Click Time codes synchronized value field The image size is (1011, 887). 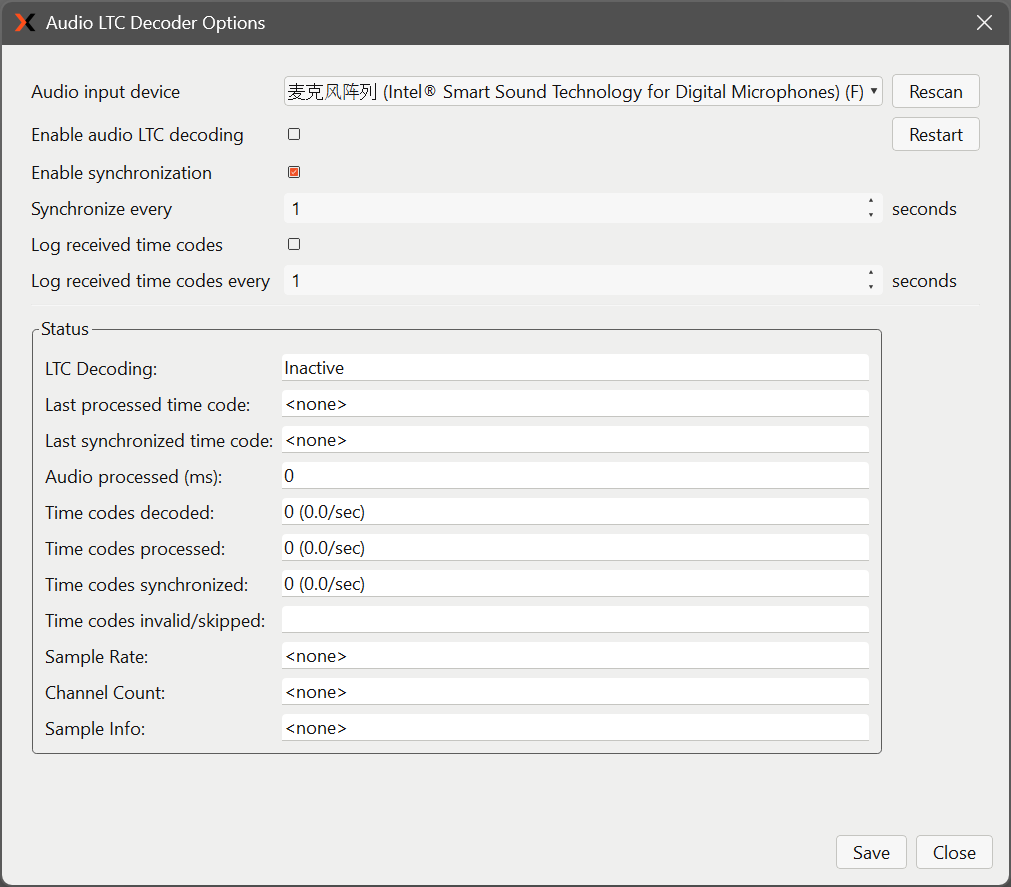[575, 584]
